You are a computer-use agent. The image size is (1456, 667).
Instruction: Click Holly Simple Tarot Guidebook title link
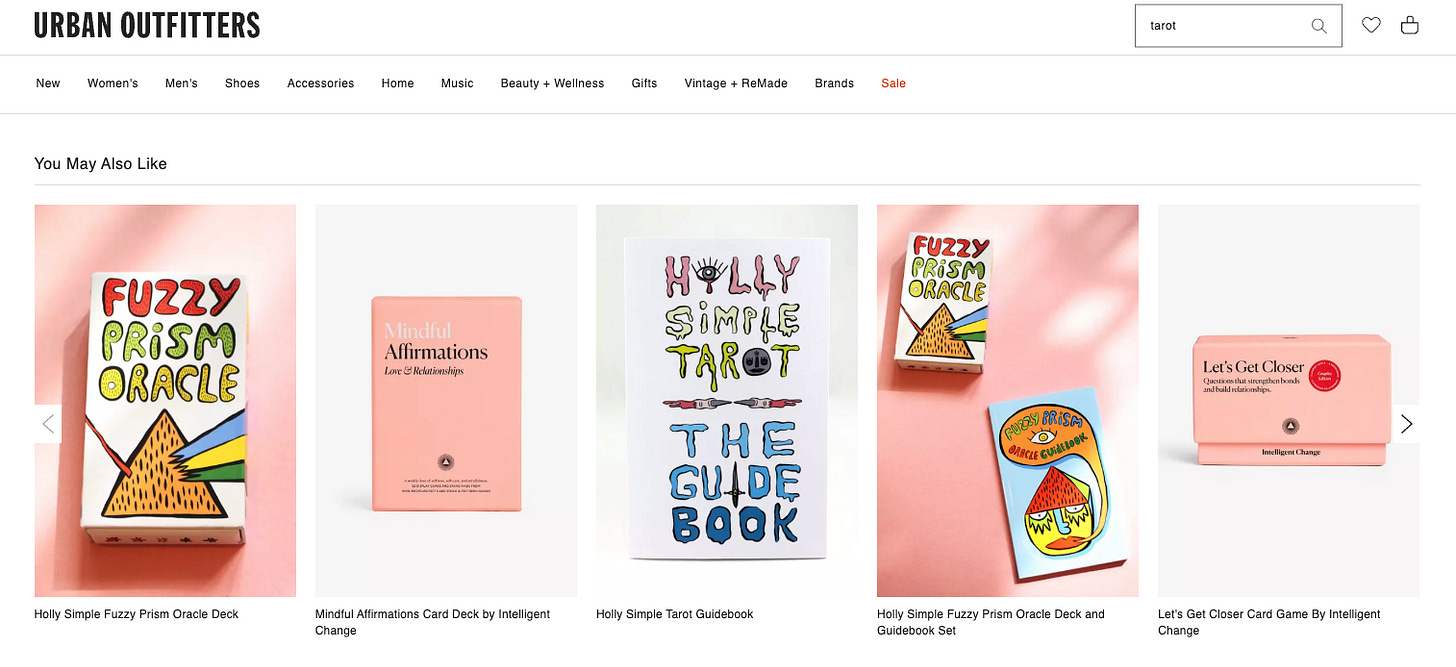point(675,614)
